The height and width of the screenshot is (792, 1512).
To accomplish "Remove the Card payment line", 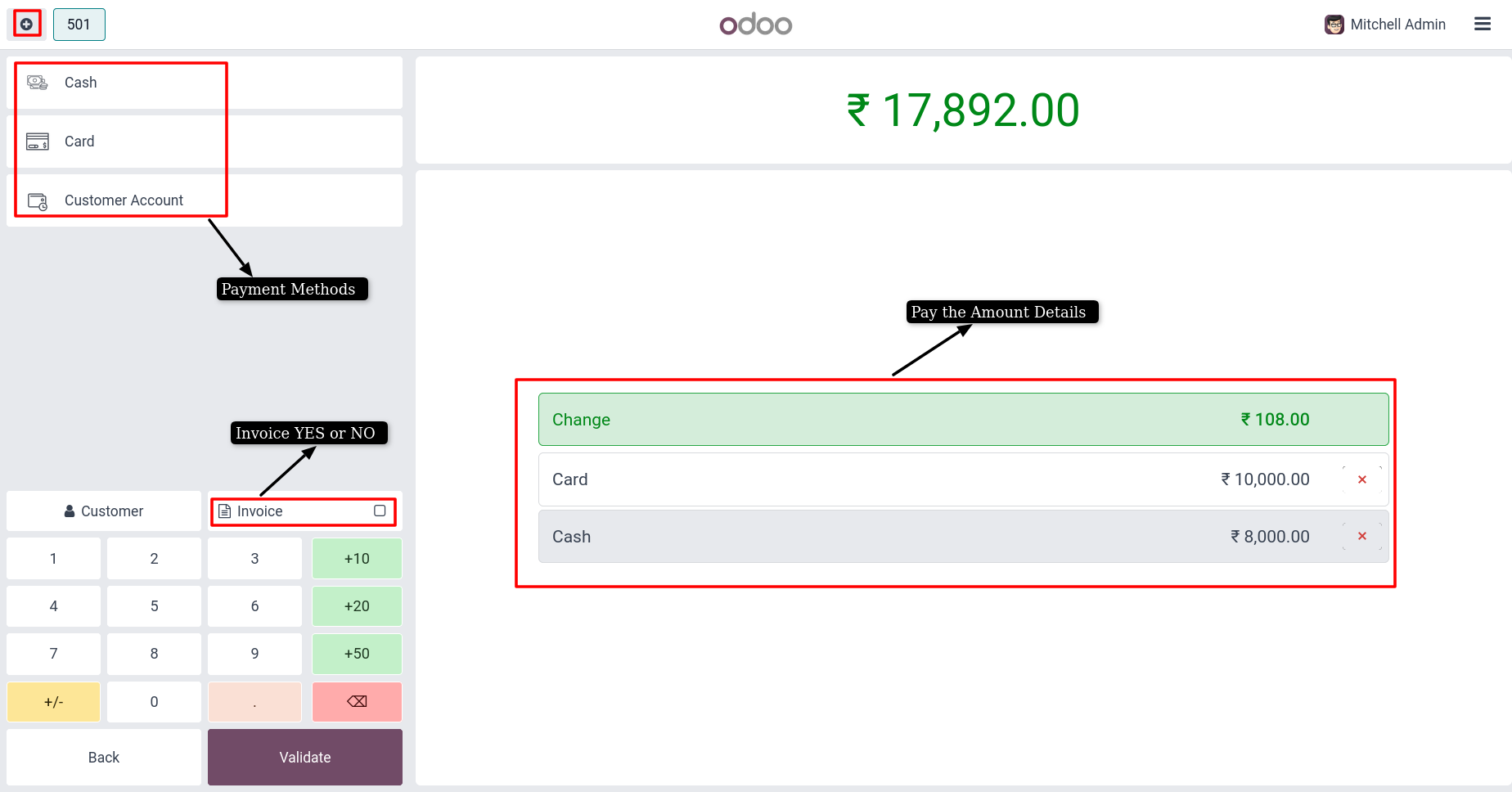I will pos(1362,479).
